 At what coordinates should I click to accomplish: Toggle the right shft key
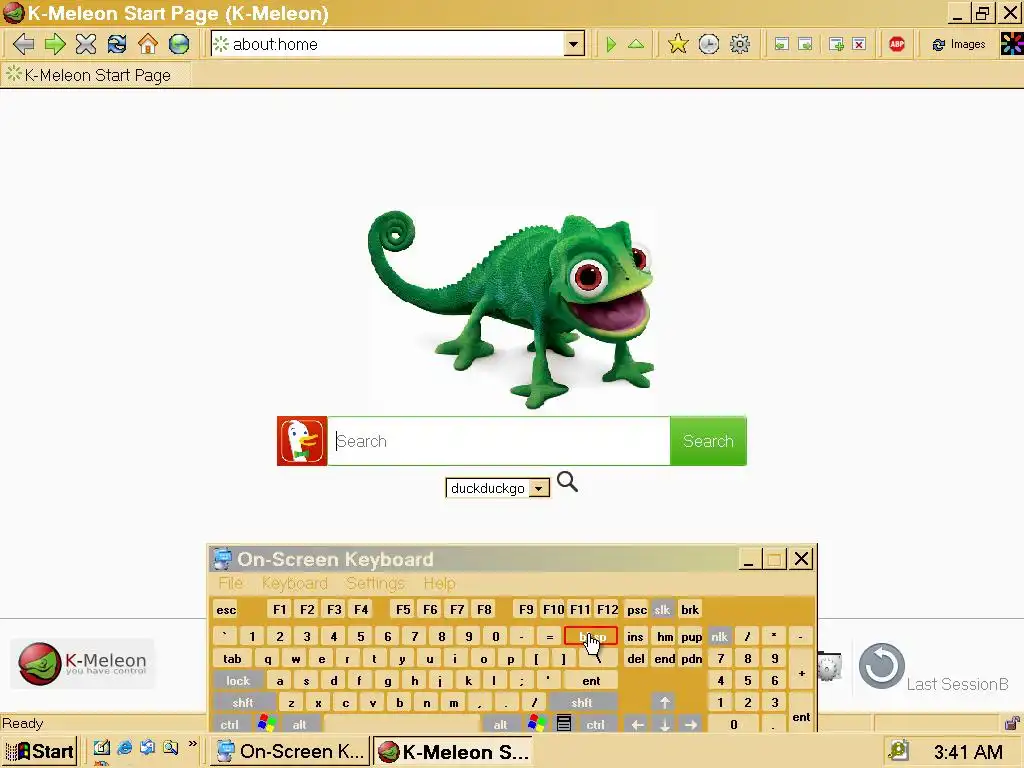(x=581, y=703)
